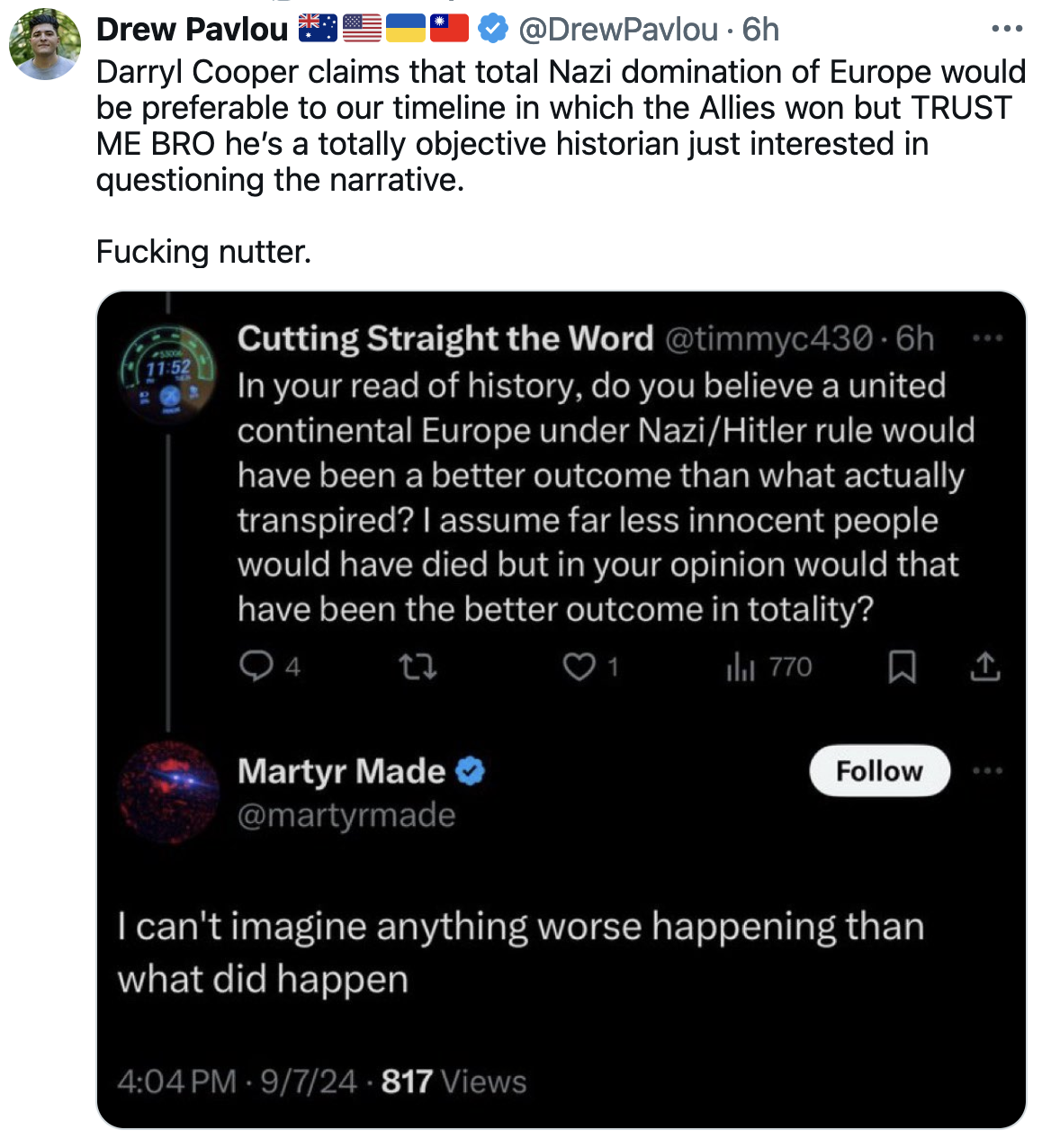Click the view analytics icon showing 770
Screen dimensions: 1051x1148
[x=741, y=667]
